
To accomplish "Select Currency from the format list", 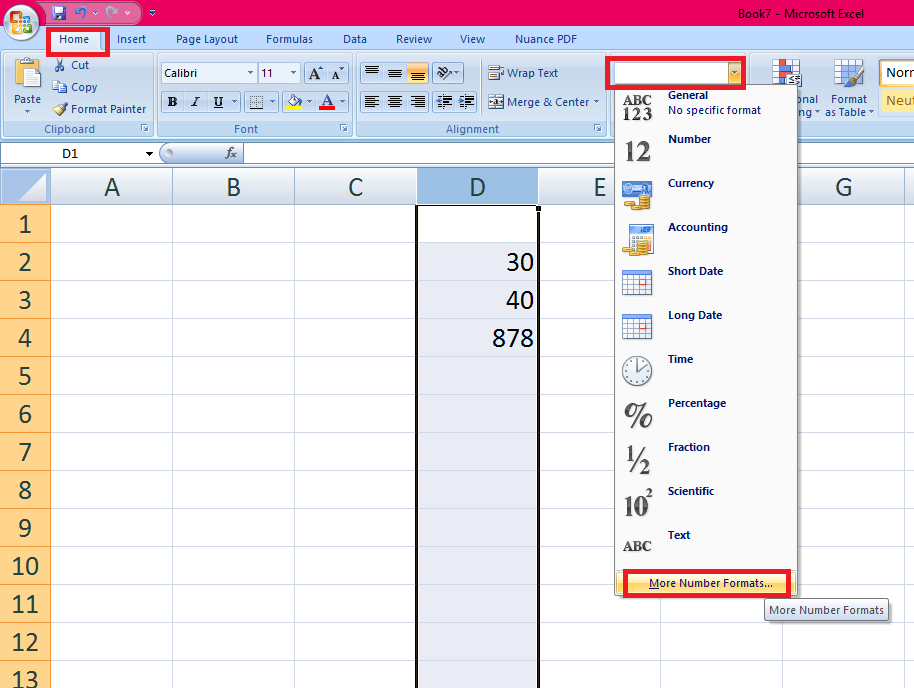I will click(x=692, y=183).
